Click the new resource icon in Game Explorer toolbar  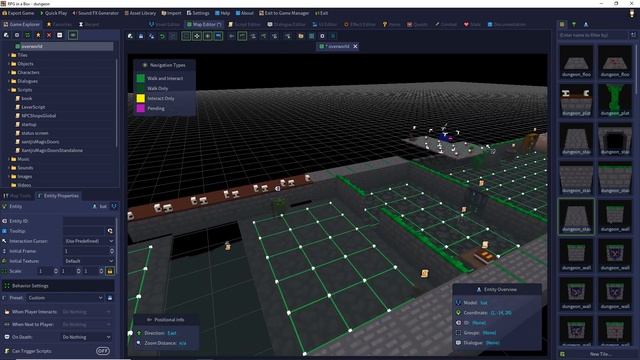click(x=6, y=36)
